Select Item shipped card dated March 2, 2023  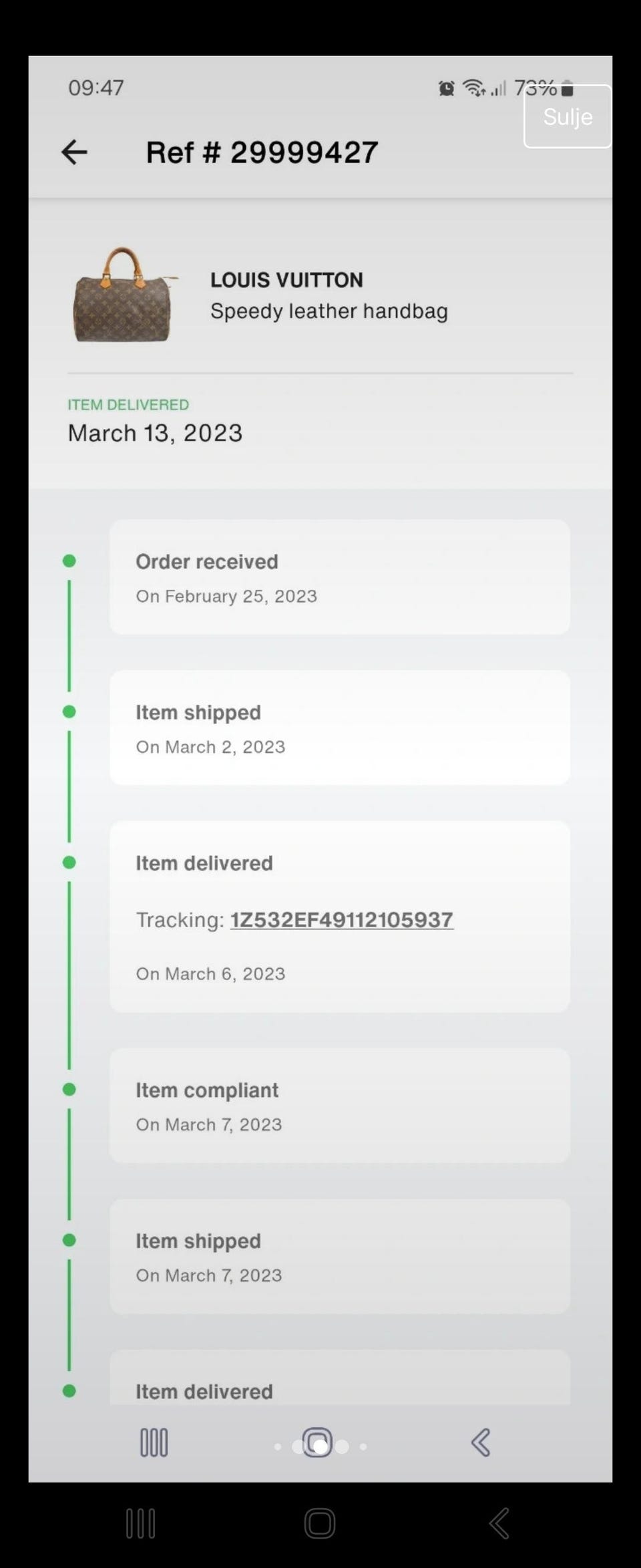coord(339,728)
